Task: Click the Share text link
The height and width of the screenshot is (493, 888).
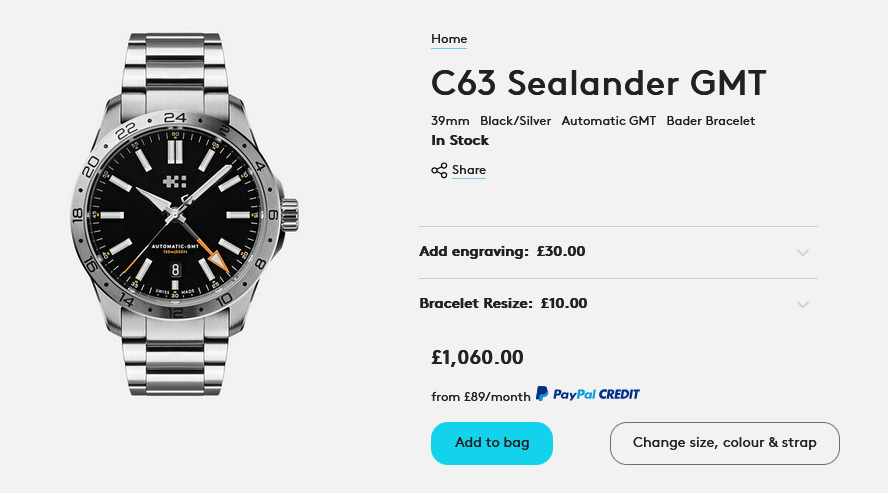Action: point(468,170)
